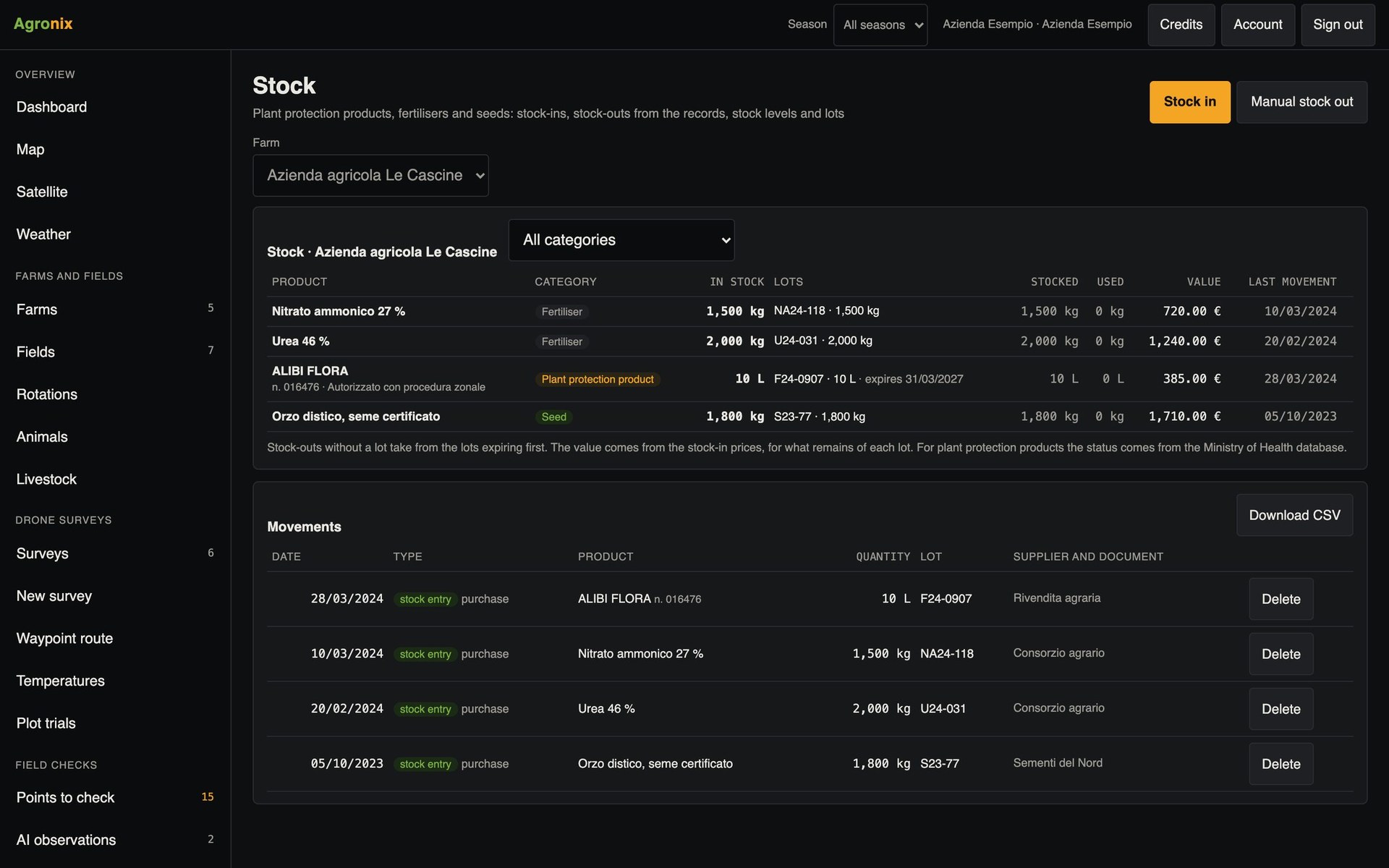This screenshot has width=1389, height=868.
Task: Select Urea 46 % product in stock table
Action: (x=300, y=341)
